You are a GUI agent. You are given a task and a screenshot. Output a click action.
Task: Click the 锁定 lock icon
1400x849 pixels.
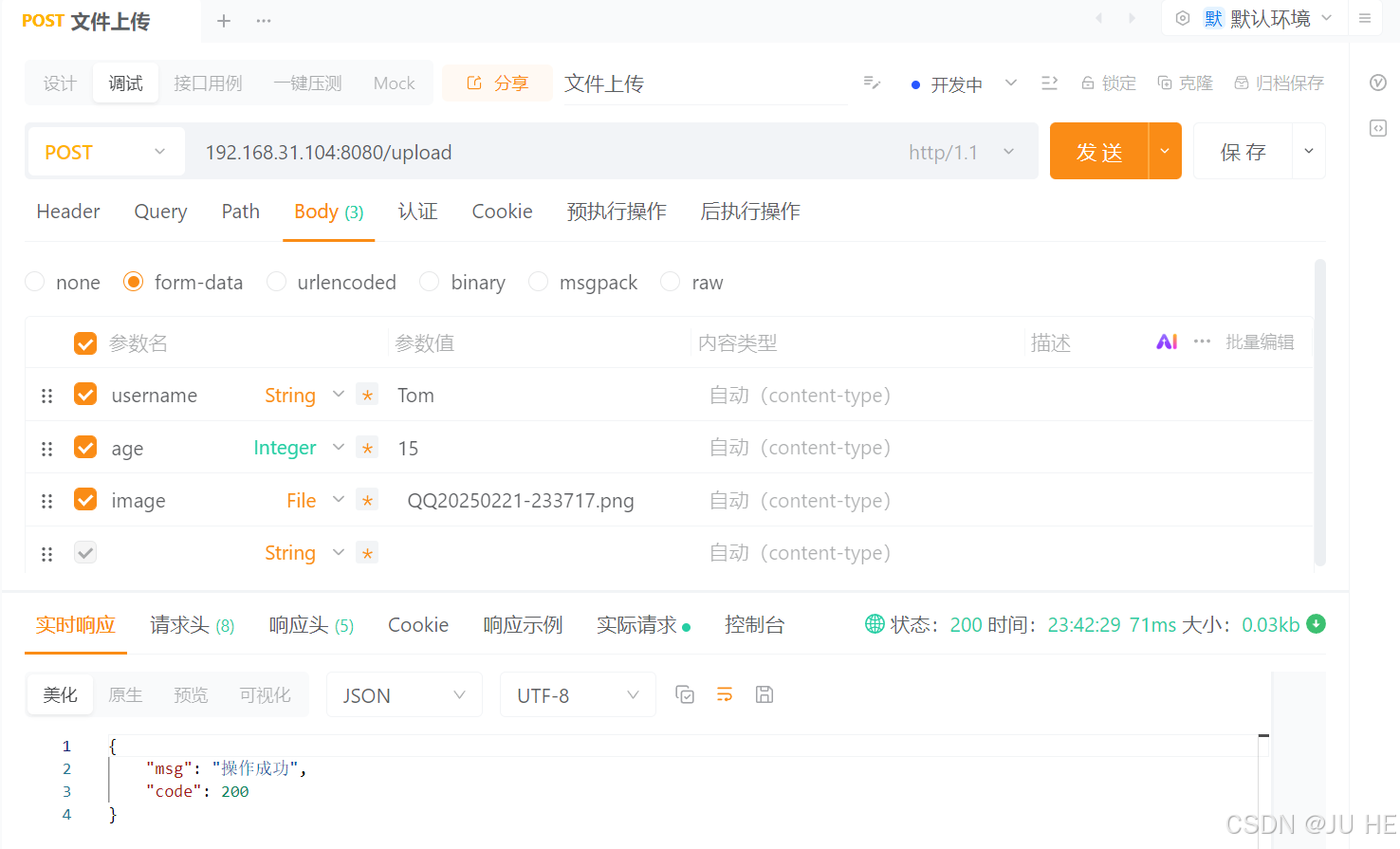[x=1088, y=83]
